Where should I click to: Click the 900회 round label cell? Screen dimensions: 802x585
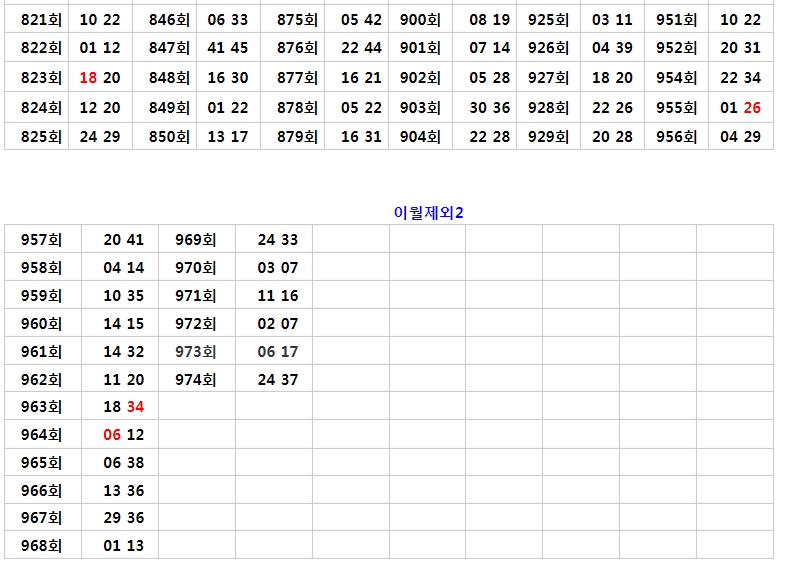click(x=420, y=20)
